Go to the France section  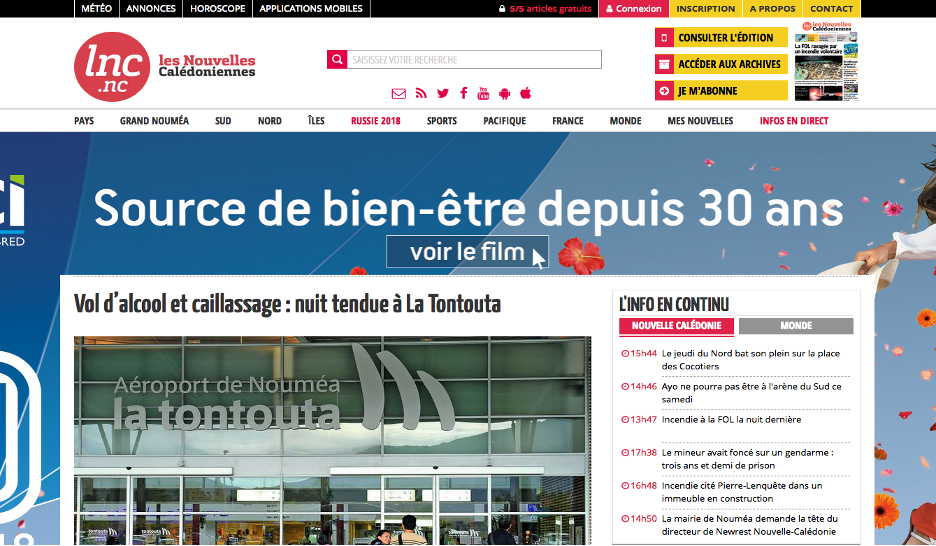[568, 121]
